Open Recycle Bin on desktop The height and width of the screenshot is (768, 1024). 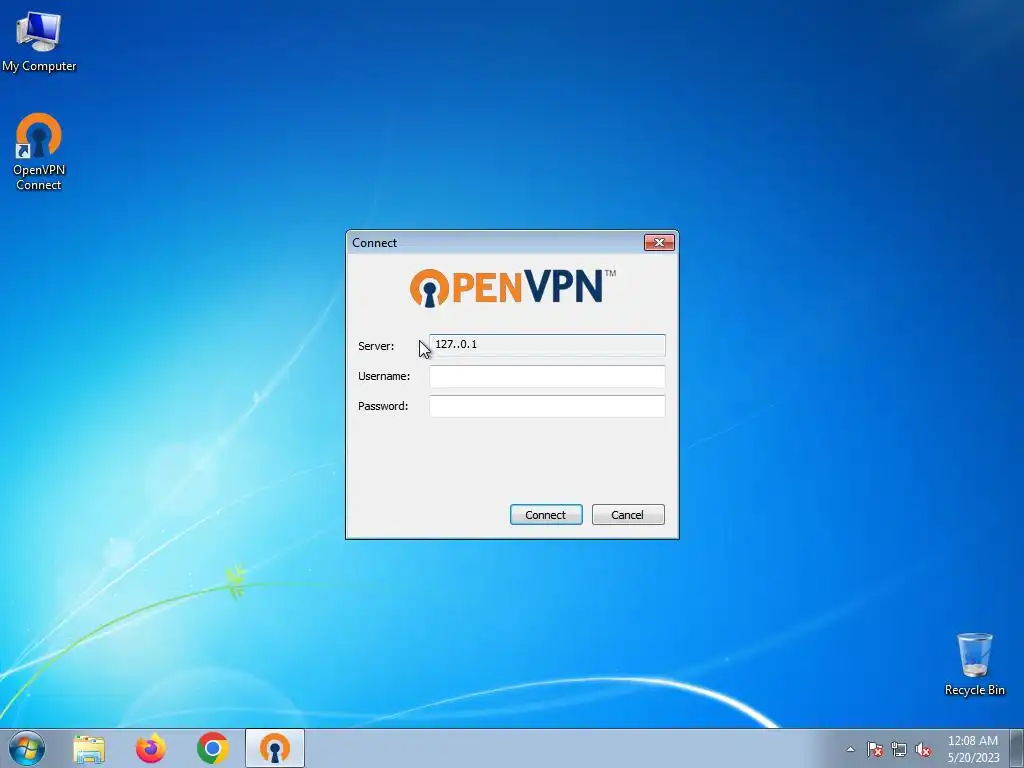[x=974, y=664]
